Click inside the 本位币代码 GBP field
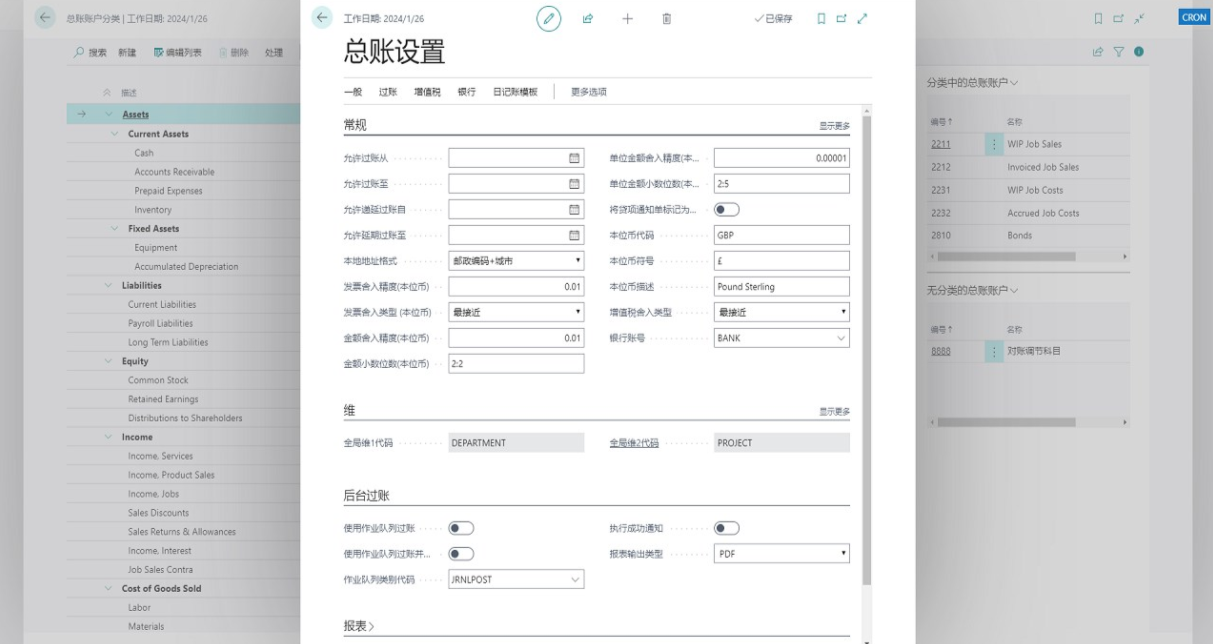1213x644 pixels. [x=780, y=235]
